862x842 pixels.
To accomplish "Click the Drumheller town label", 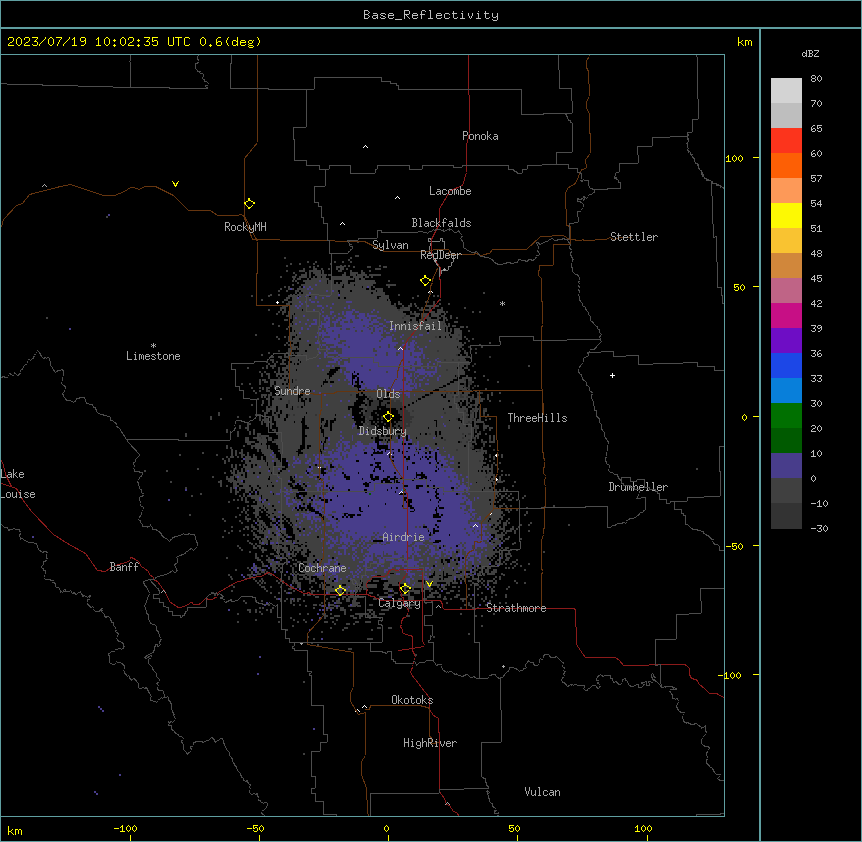I will [638, 487].
